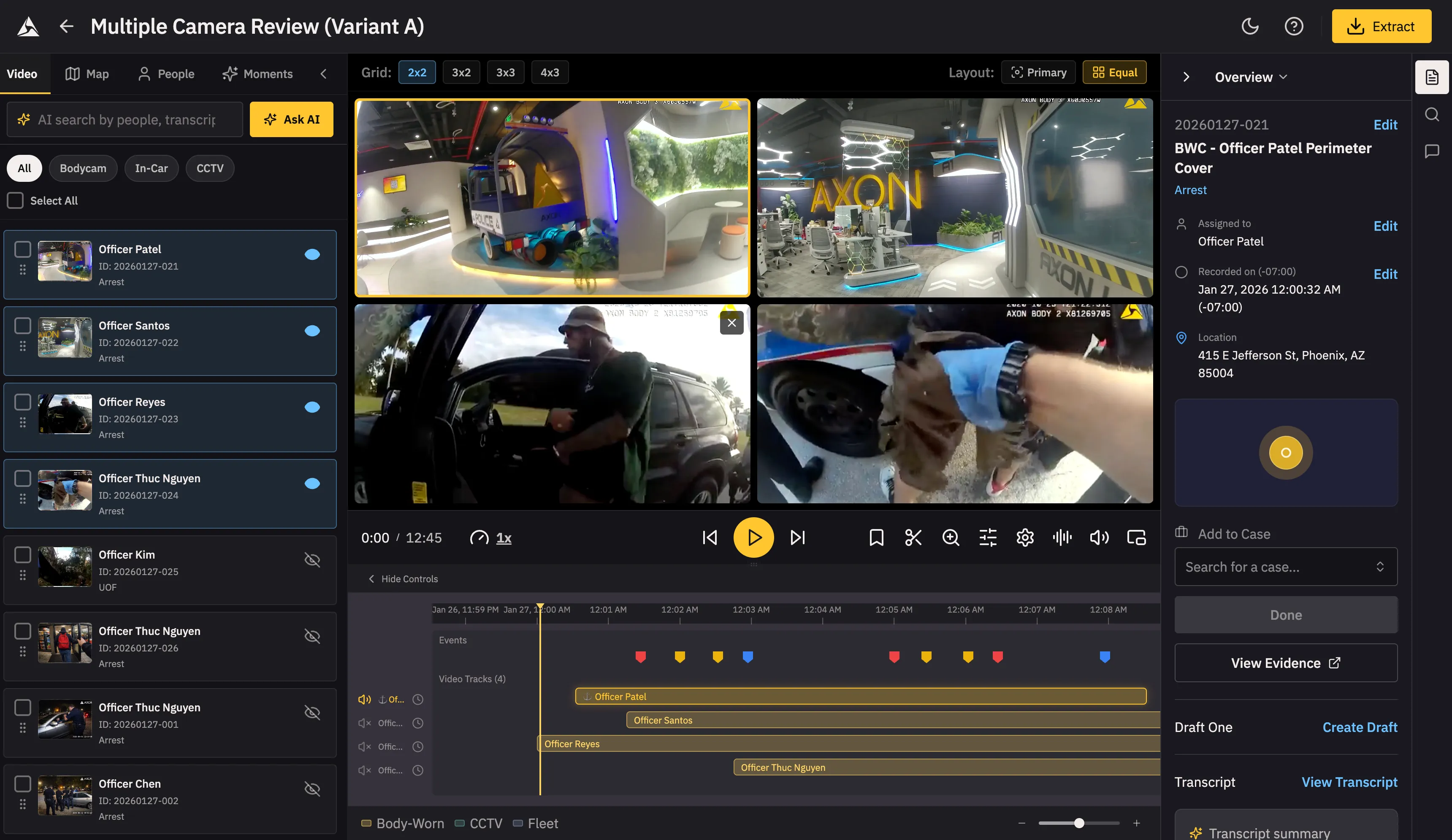Open the View Transcript link
The image size is (1452, 840).
1349,782
